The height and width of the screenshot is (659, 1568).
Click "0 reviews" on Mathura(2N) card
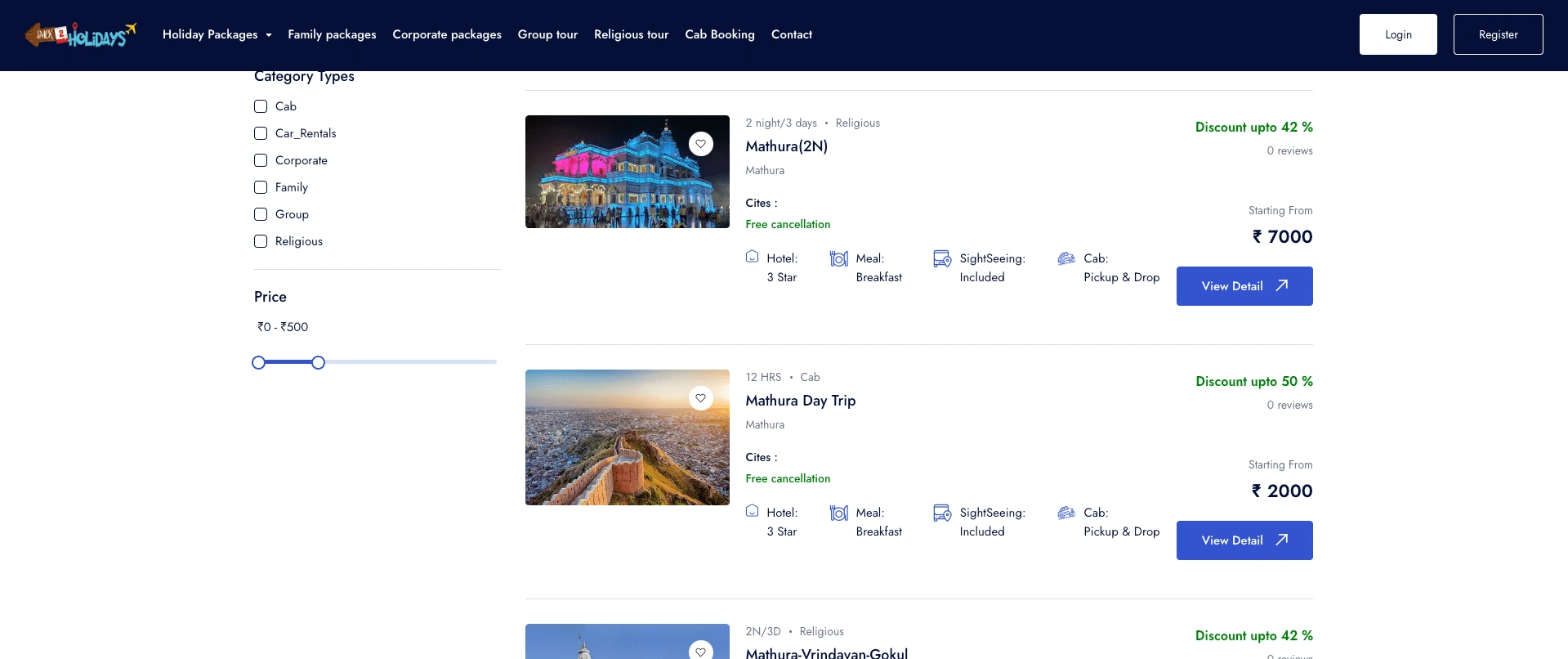click(x=1289, y=150)
